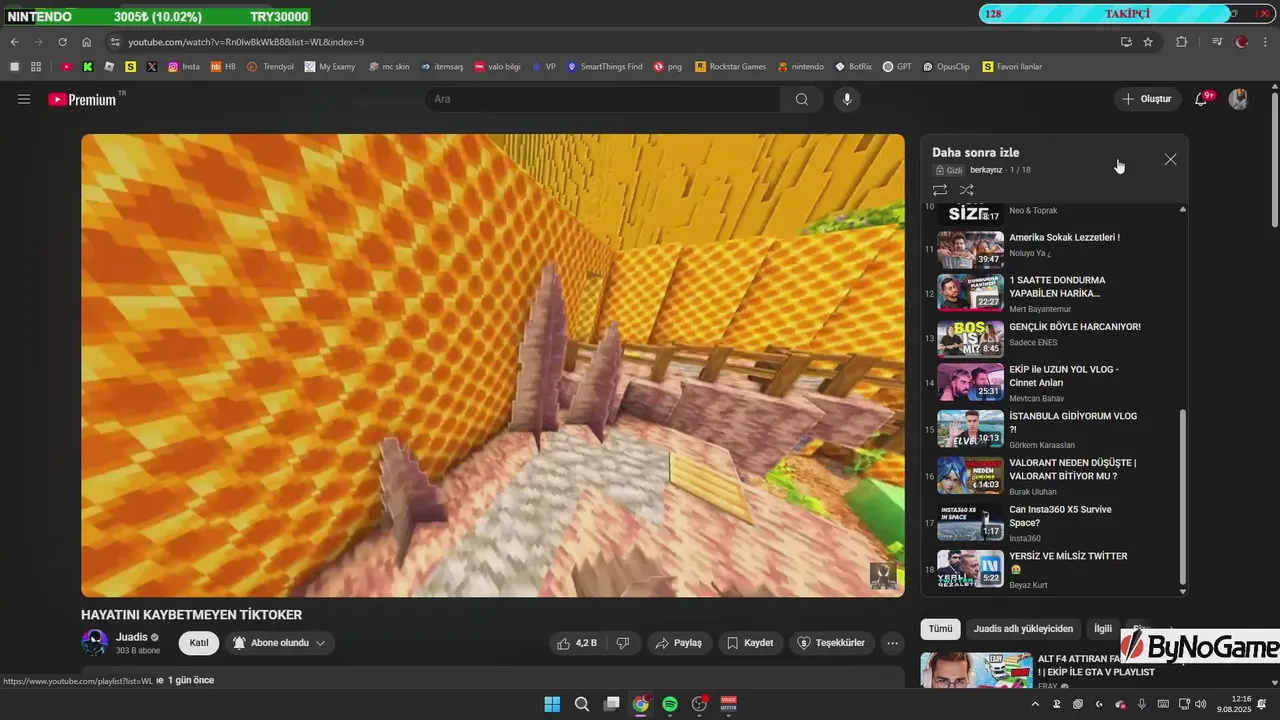This screenshot has height=720, width=1280.
Task: Join channel with Katıl button
Action: coord(199,643)
